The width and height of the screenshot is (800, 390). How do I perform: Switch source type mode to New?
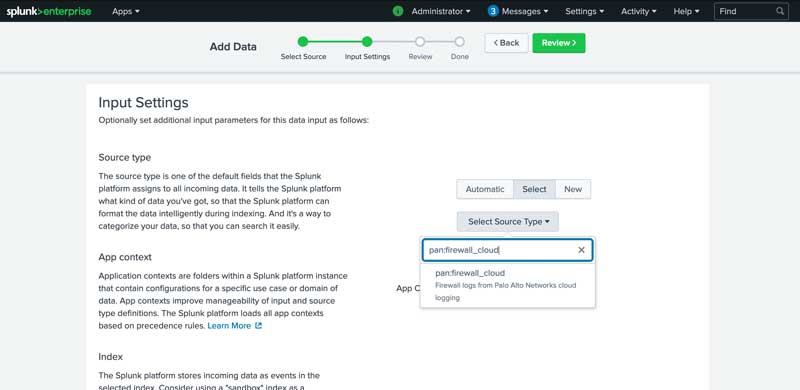click(x=573, y=189)
